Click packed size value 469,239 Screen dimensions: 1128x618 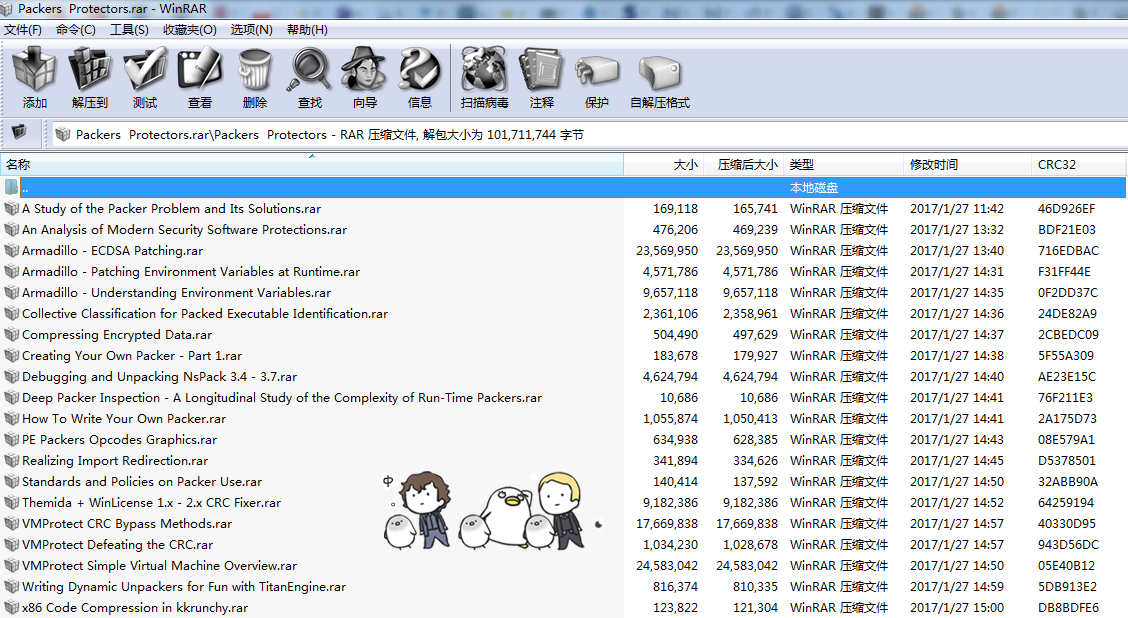click(x=755, y=230)
